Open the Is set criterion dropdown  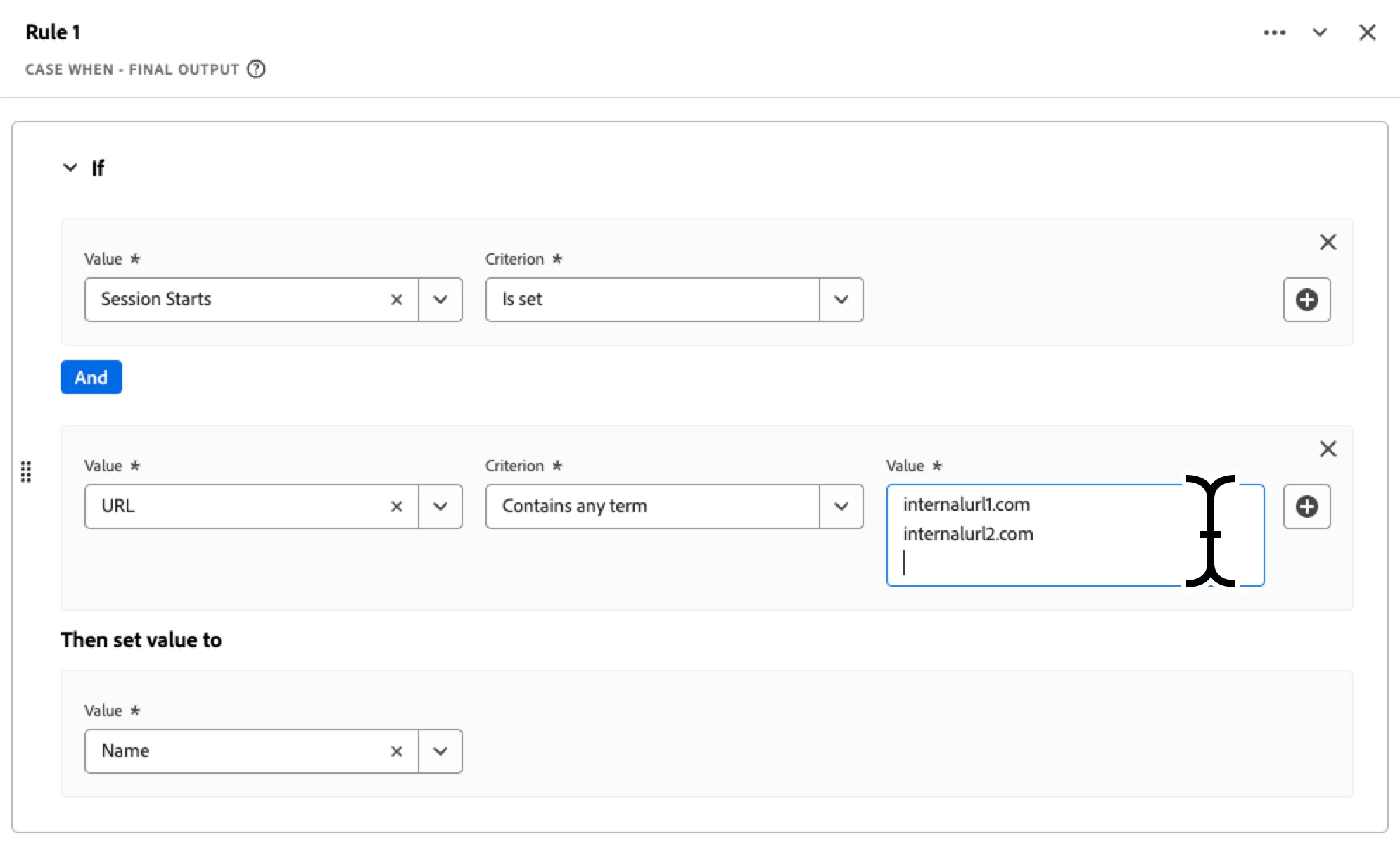coord(841,300)
